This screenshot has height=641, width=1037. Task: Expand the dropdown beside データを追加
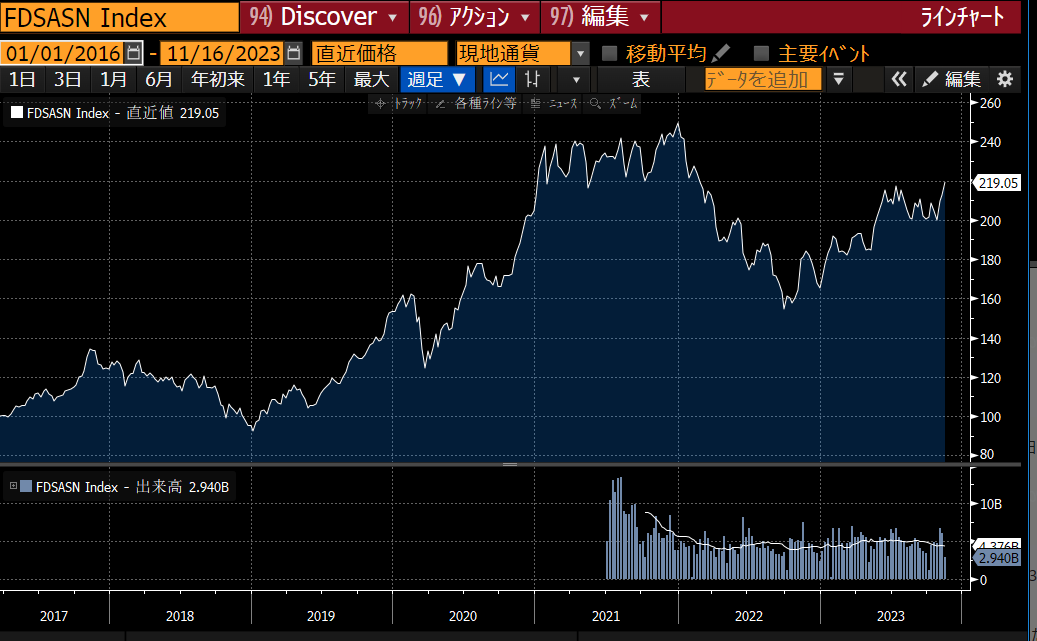click(x=838, y=79)
